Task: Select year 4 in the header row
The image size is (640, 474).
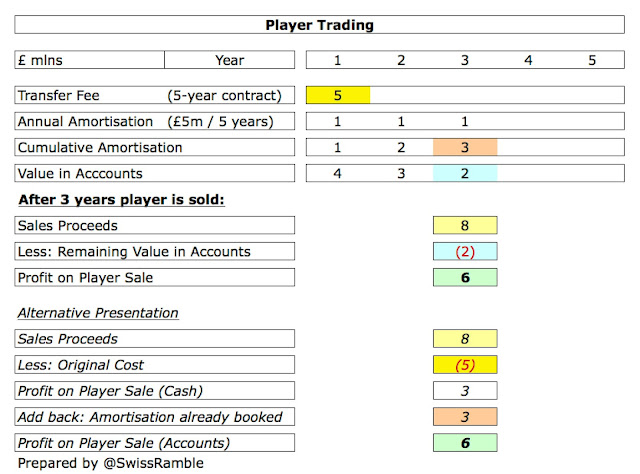Action: coord(528,60)
